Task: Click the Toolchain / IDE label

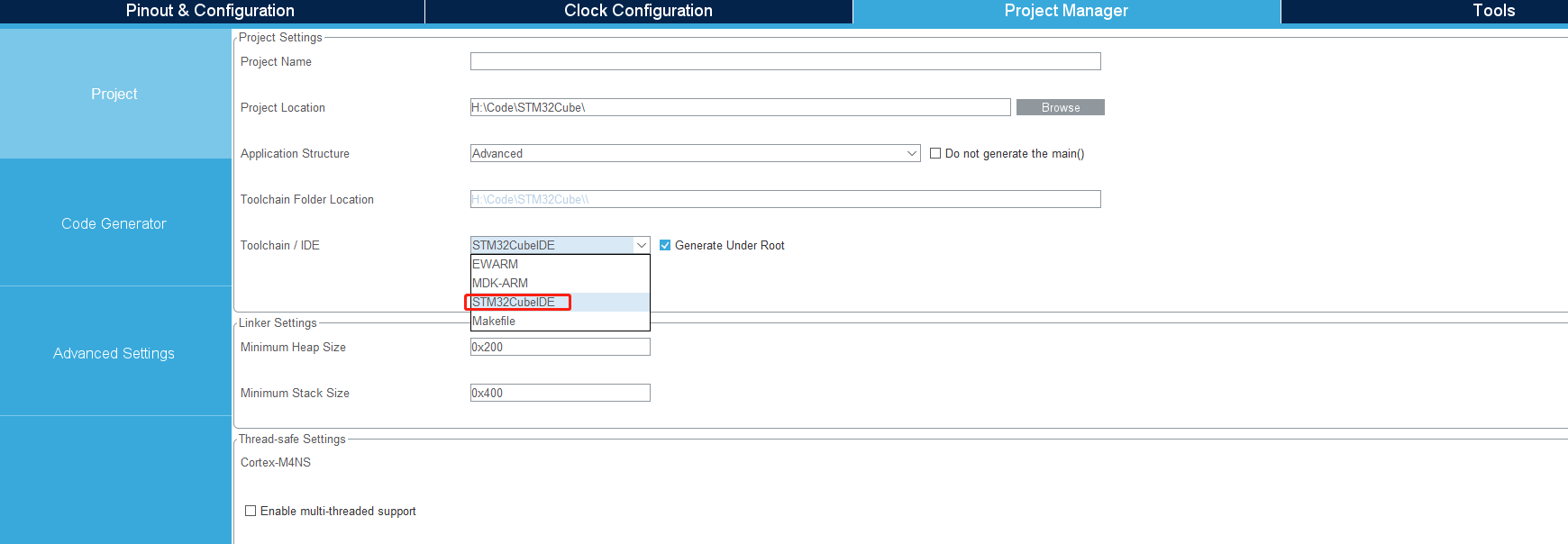Action: 280,245
